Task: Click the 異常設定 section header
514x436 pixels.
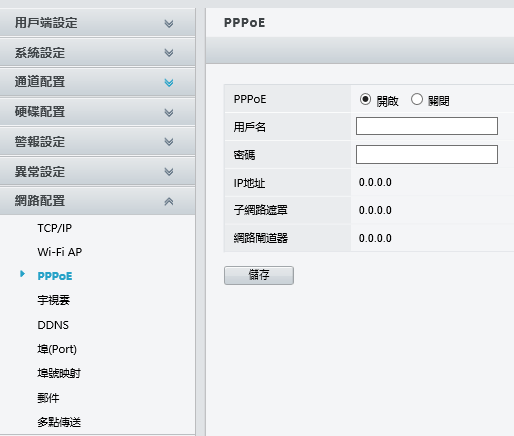Action: tap(97, 172)
